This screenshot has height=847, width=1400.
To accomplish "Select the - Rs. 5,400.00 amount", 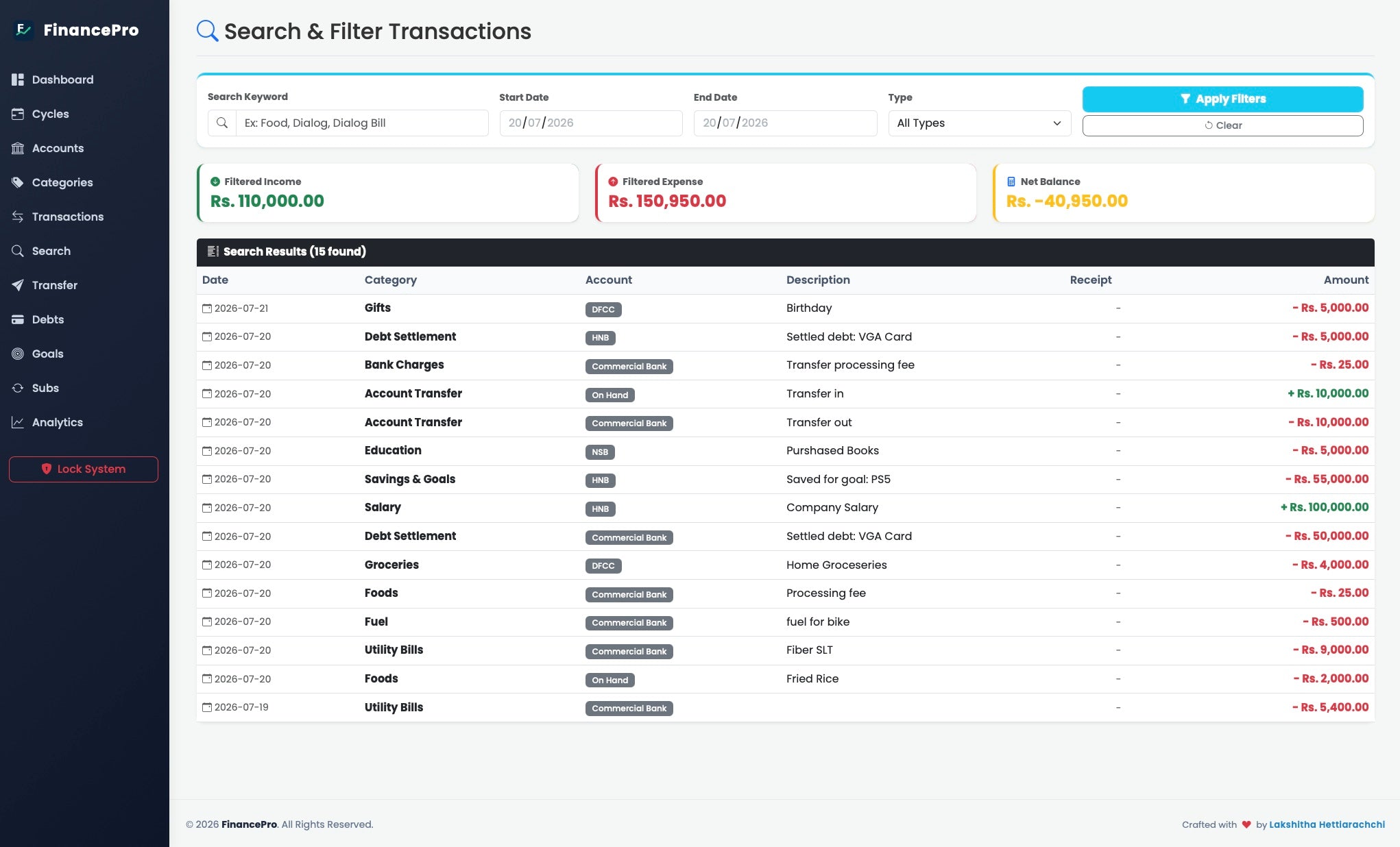I will click(x=1331, y=707).
